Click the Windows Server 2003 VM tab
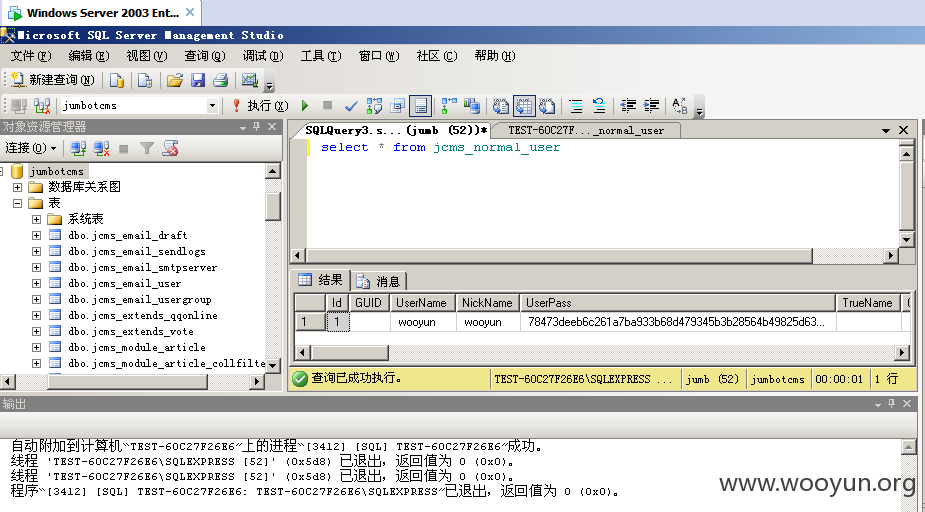This screenshot has width=925, height=512. coord(100,12)
